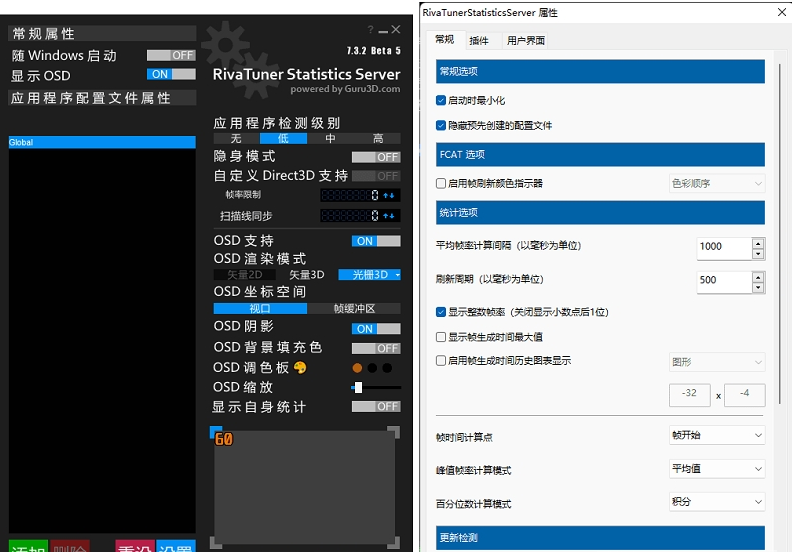
Task: Click the 帧率限制 up-down arrows icon
Action: click(388, 195)
